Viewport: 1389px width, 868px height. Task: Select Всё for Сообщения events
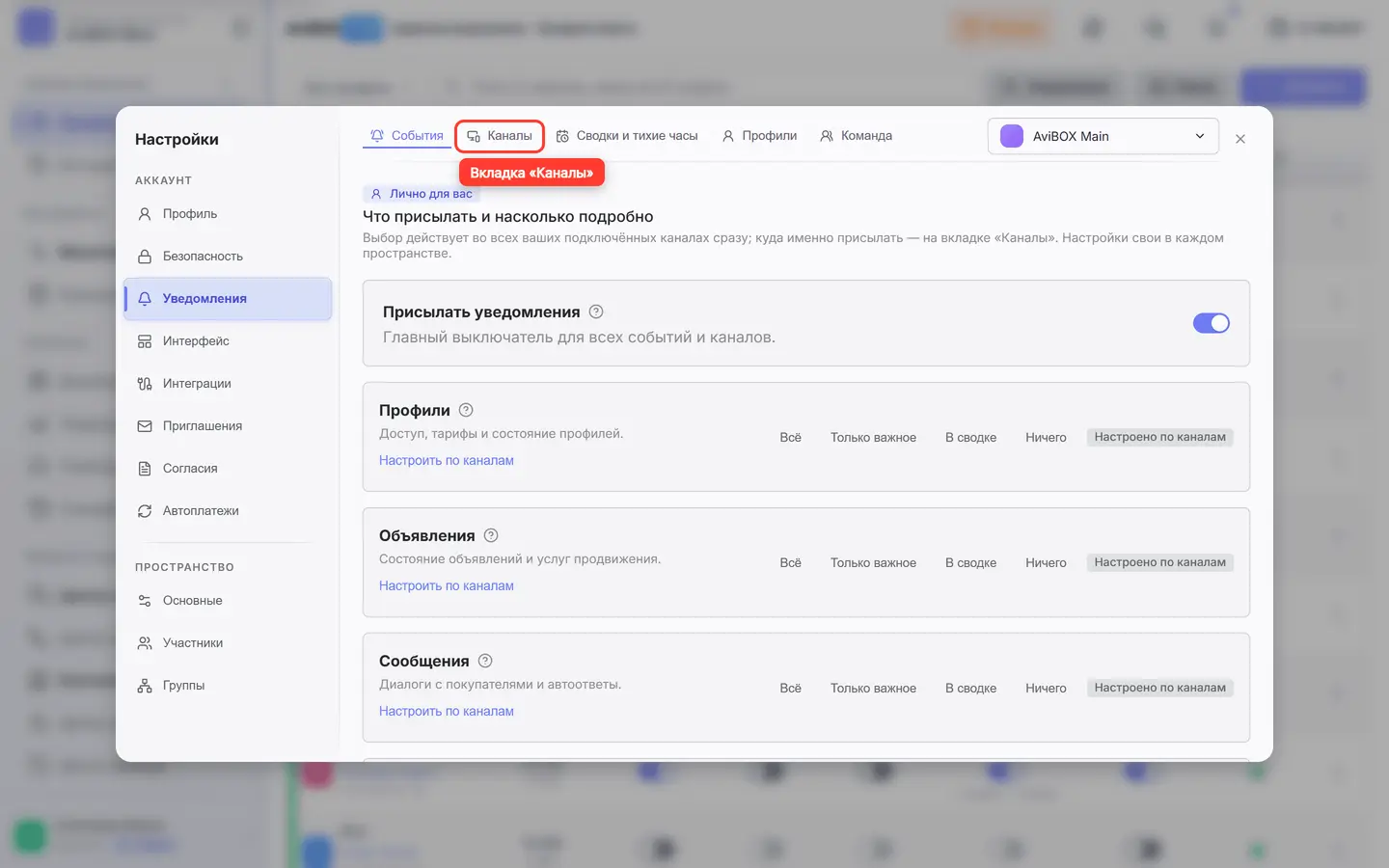pos(791,688)
